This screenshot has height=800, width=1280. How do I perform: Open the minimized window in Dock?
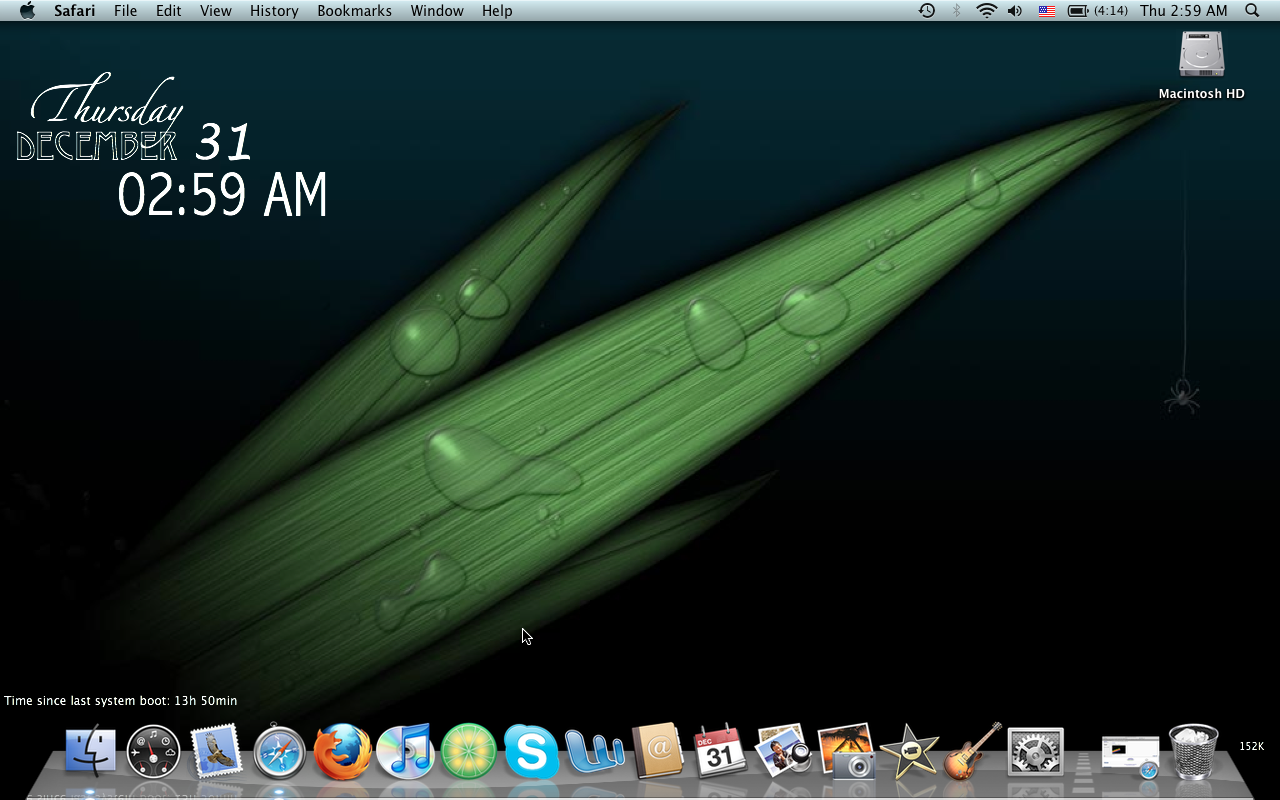1130,755
